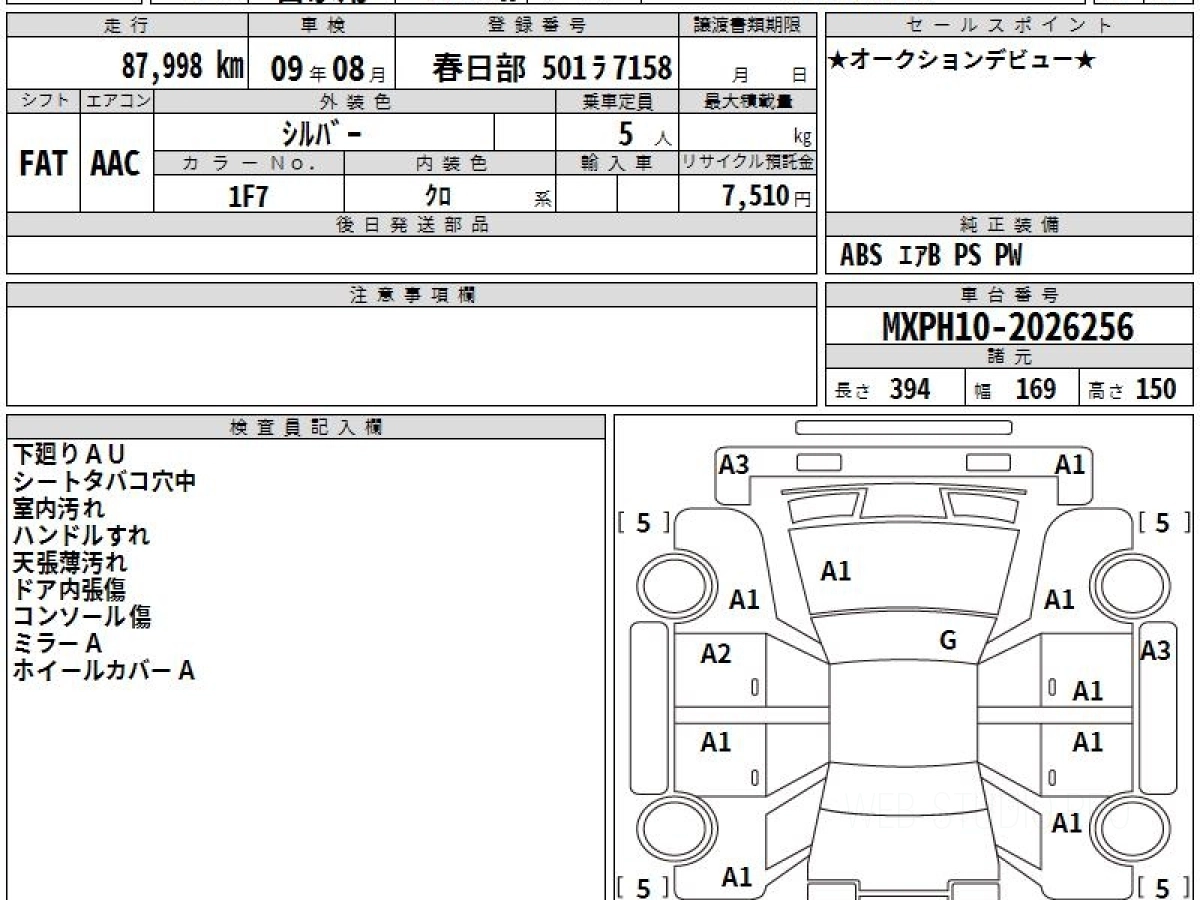Click the 87,998 km mileage value
1200x900 pixels.
click(182, 67)
